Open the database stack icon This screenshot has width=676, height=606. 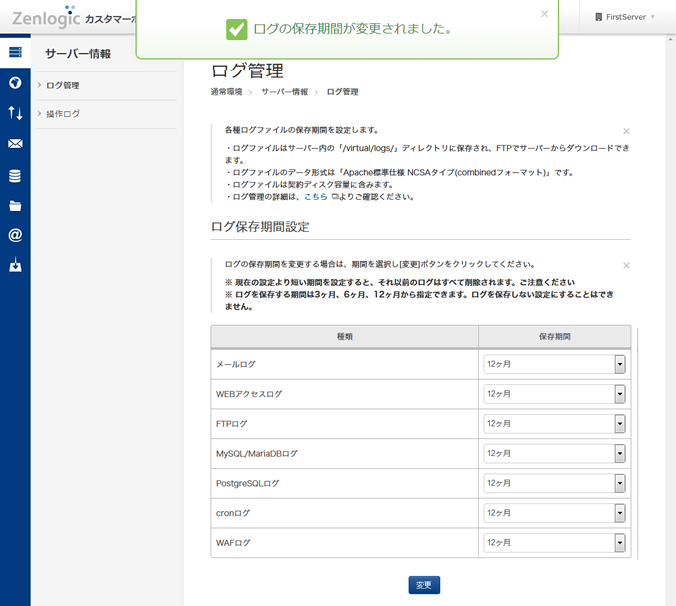click(15, 175)
